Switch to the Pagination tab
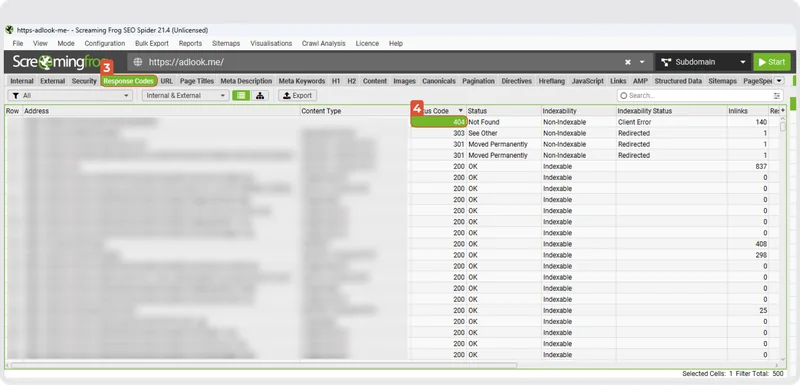 click(x=478, y=81)
